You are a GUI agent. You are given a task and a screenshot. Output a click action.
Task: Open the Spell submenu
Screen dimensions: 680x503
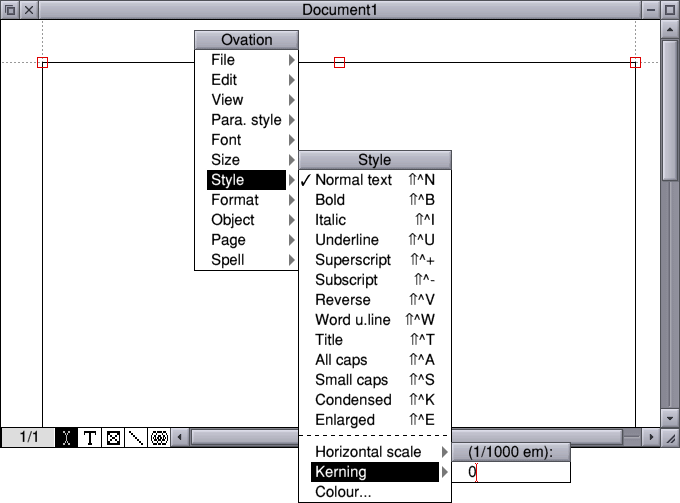point(246,259)
